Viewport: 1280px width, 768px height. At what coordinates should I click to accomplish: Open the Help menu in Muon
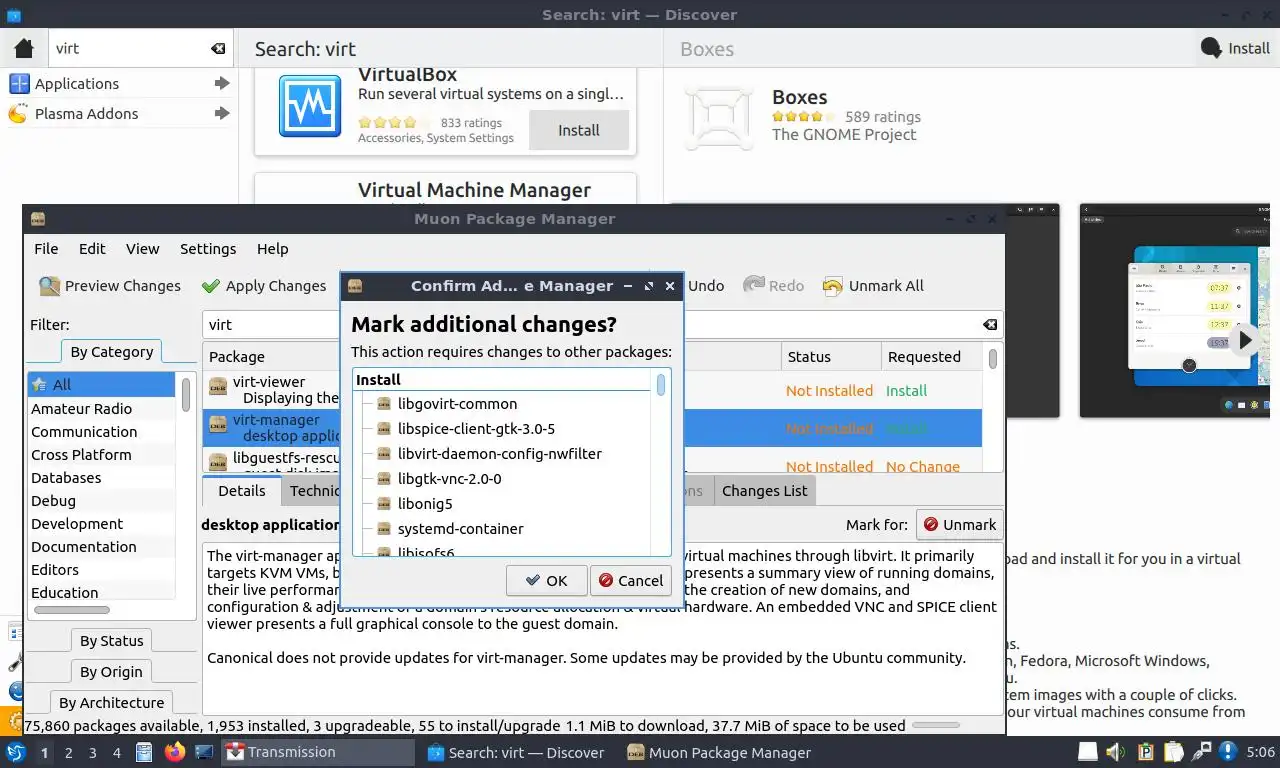click(272, 249)
